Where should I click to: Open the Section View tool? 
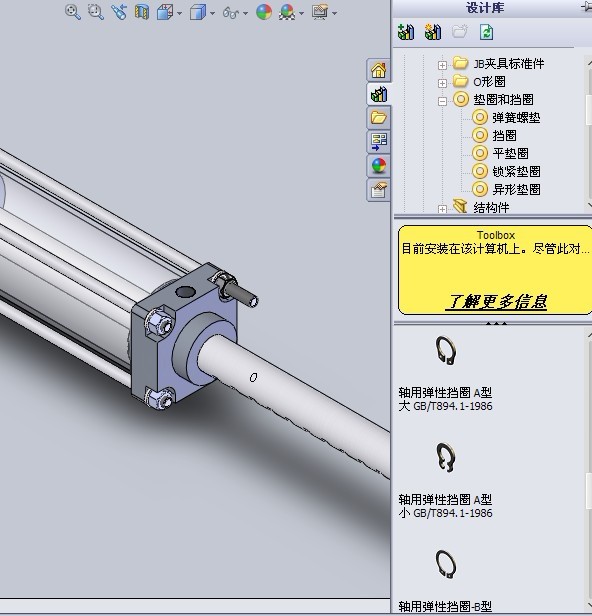pyautogui.click(x=142, y=12)
